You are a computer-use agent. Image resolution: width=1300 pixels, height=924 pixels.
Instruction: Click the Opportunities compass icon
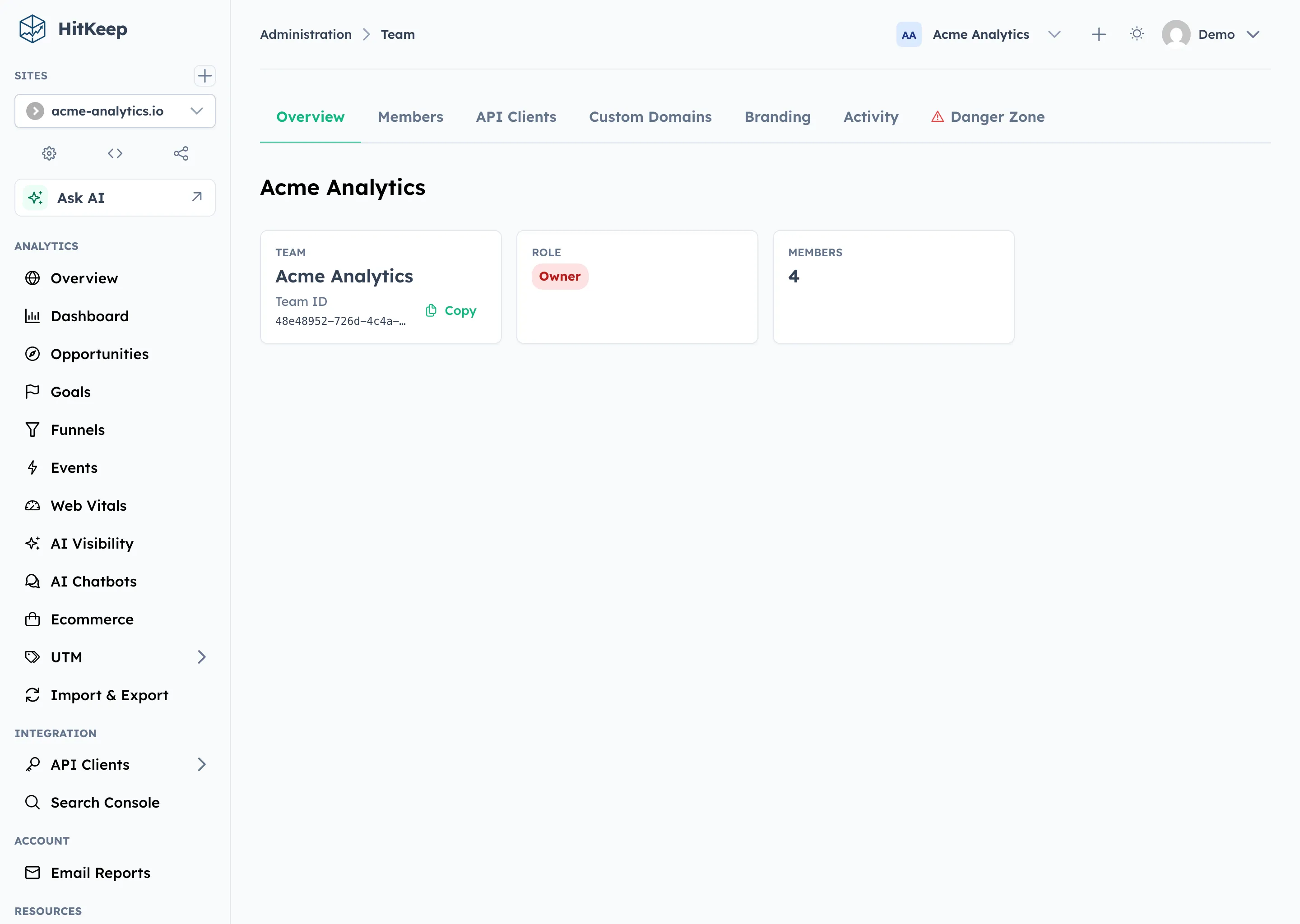coord(32,354)
